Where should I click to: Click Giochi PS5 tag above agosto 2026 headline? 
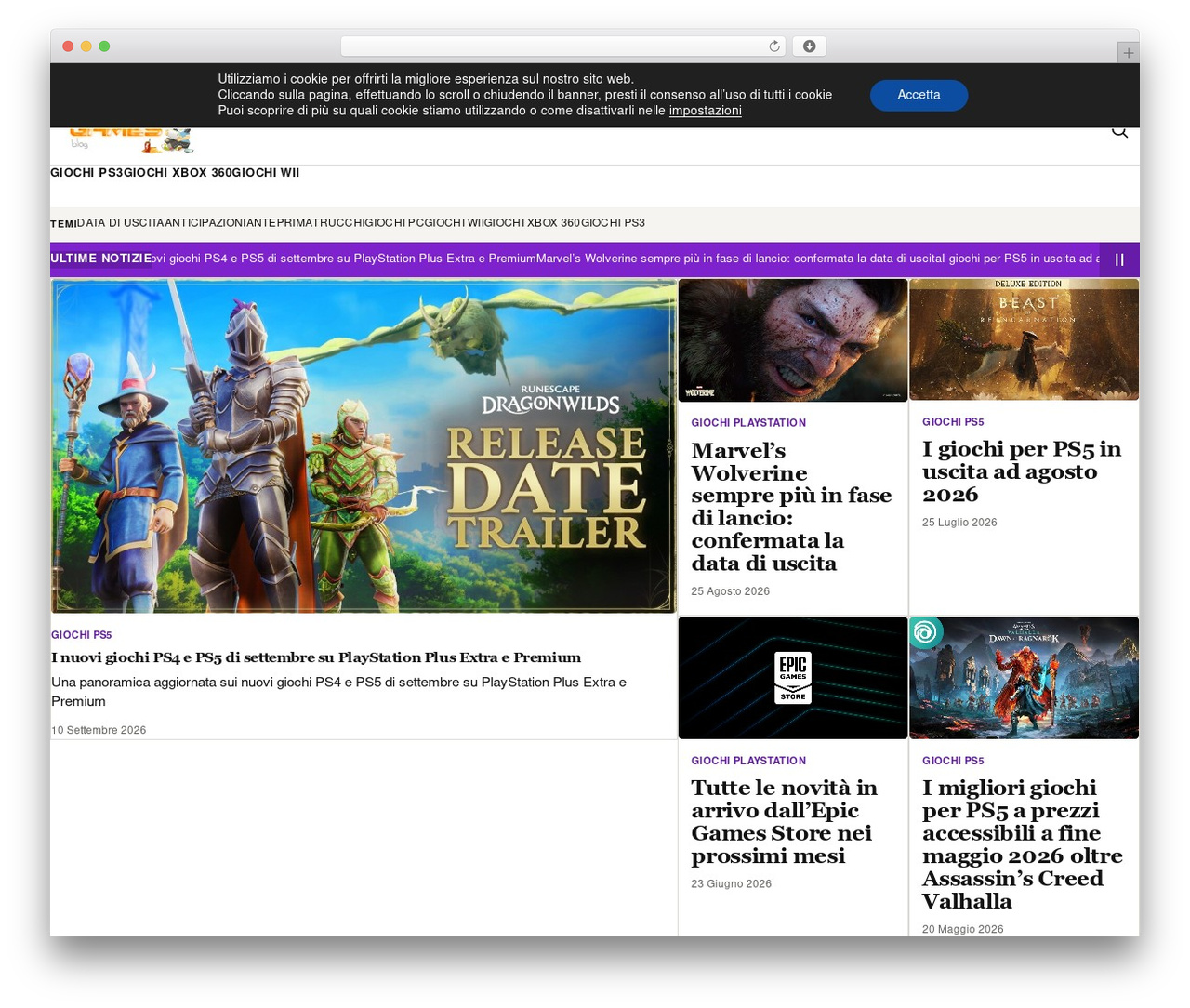pos(953,422)
